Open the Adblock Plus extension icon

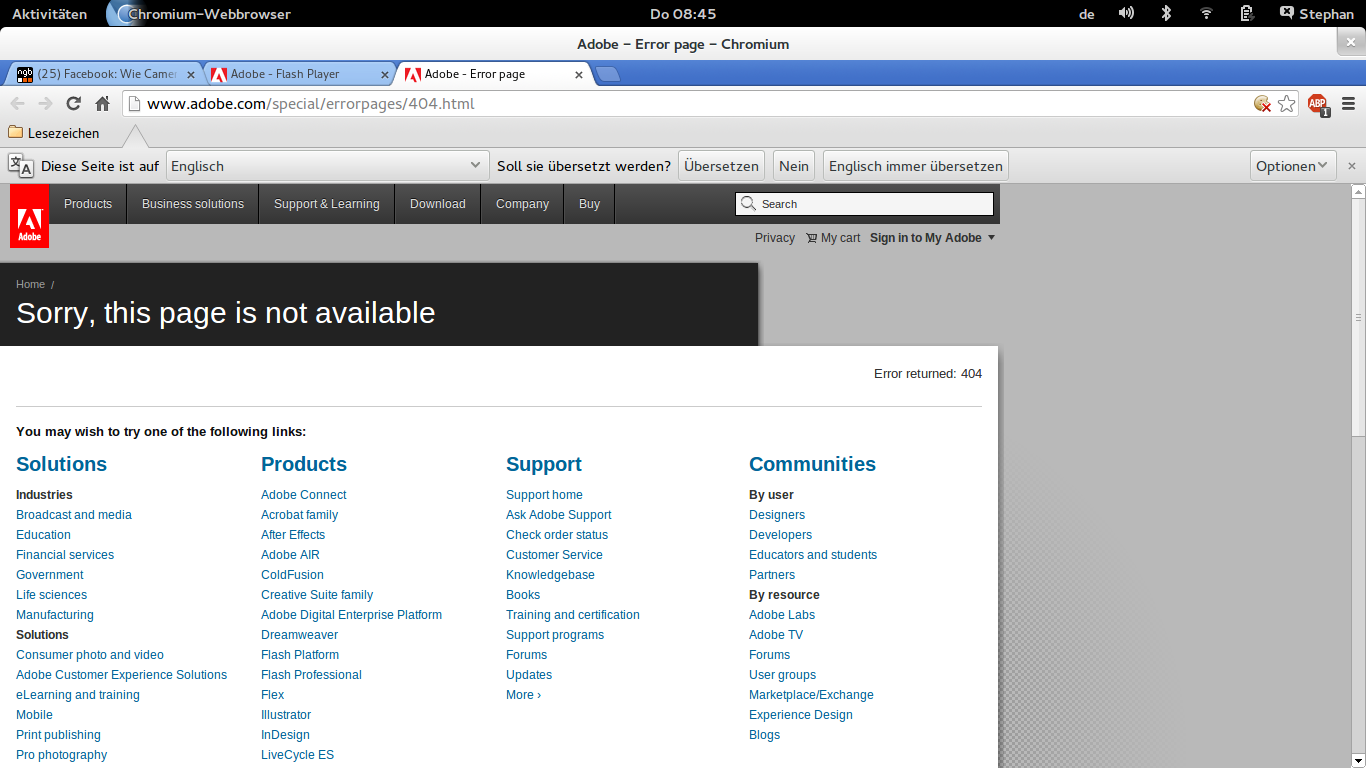[1318, 104]
